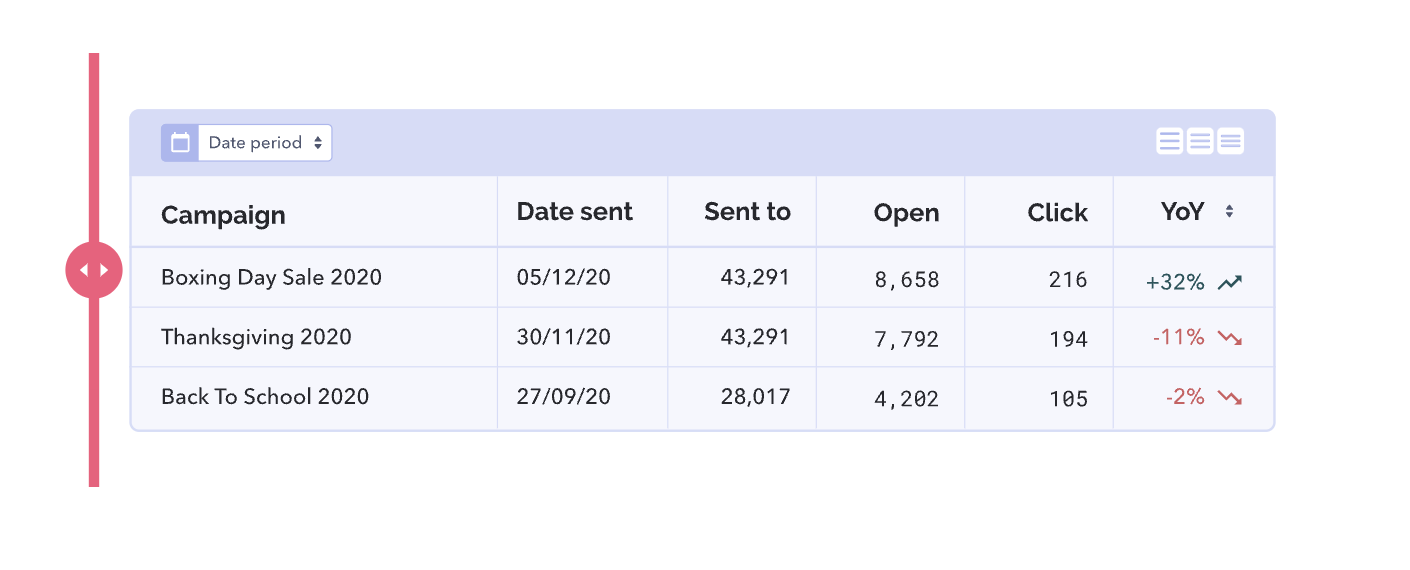The image size is (1410, 570).
Task: Click the upward trend icon for +32%
Action: click(x=1229, y=283)
